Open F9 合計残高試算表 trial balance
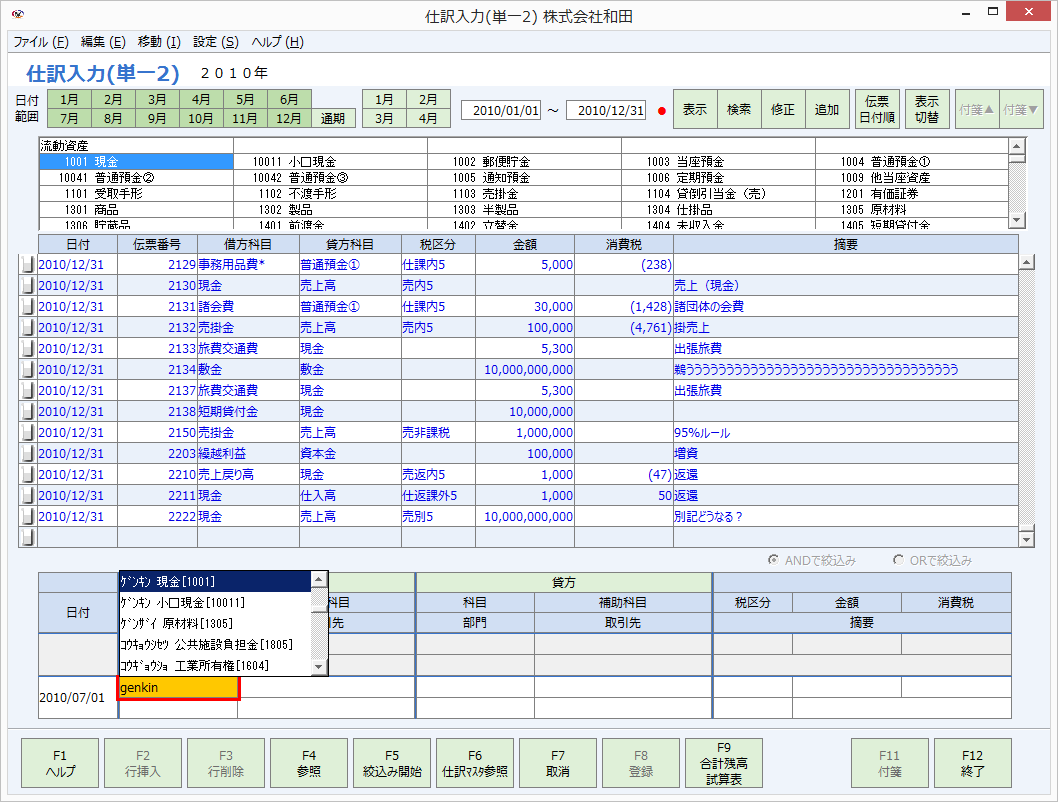Image resolution: width=1058 pixels, height=802 pixels. click(724, 763)
